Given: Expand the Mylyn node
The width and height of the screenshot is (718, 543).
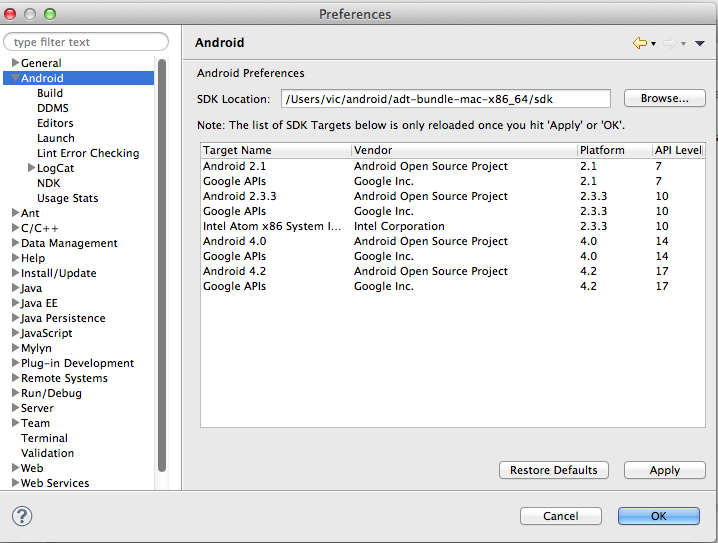Looking at the screenshot, I should (15, 348).
